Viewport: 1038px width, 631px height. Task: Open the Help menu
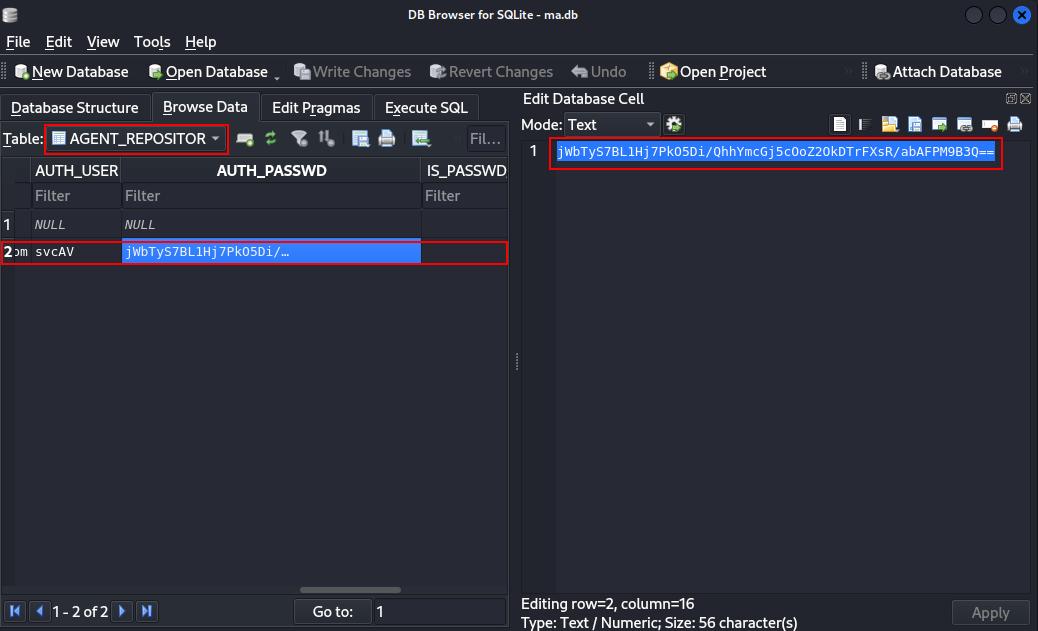point(201,42)
